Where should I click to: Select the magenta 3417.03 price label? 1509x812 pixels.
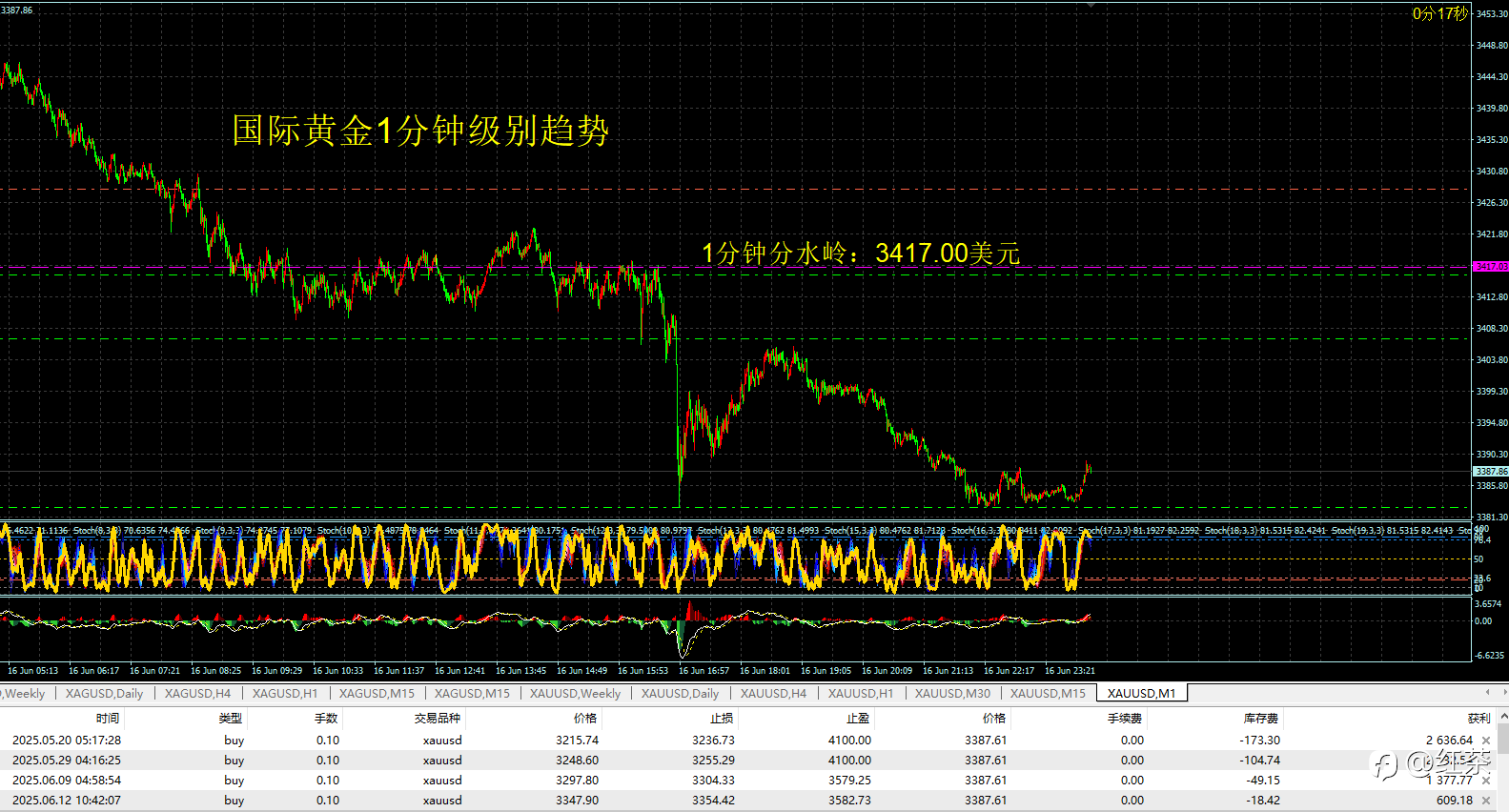(1491, 266)
